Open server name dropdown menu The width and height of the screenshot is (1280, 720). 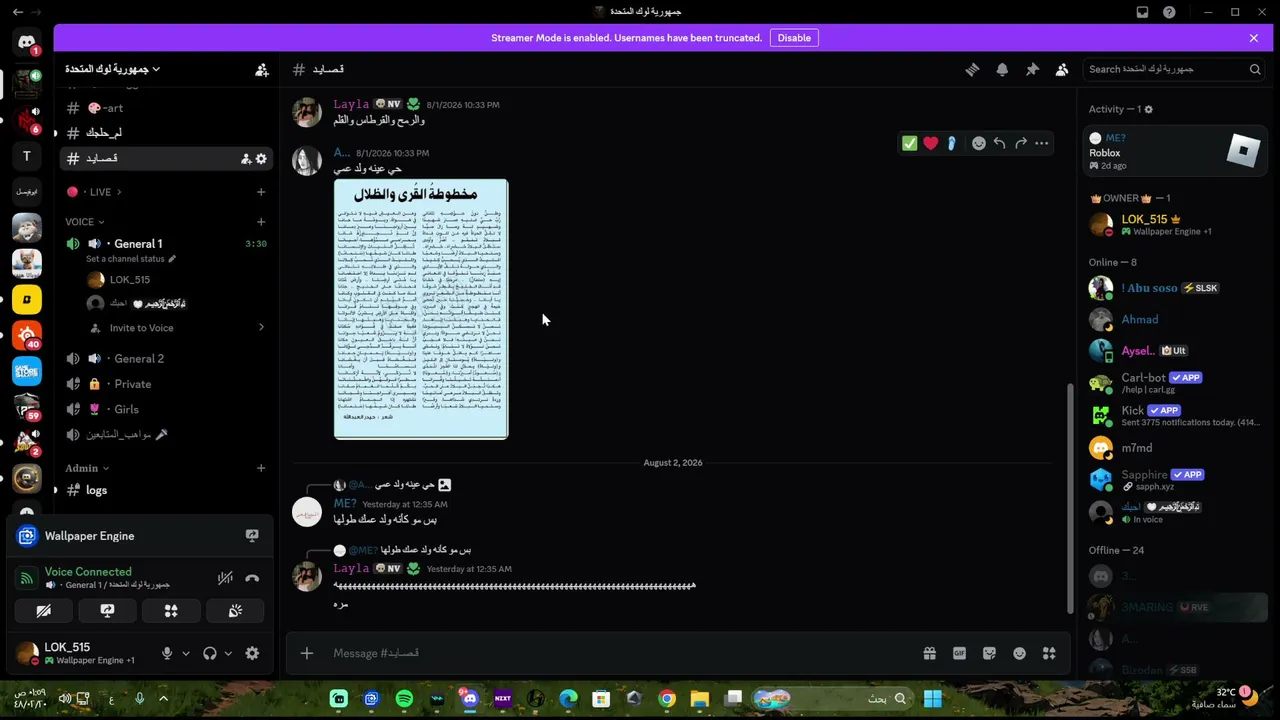(x=113, y=69)
